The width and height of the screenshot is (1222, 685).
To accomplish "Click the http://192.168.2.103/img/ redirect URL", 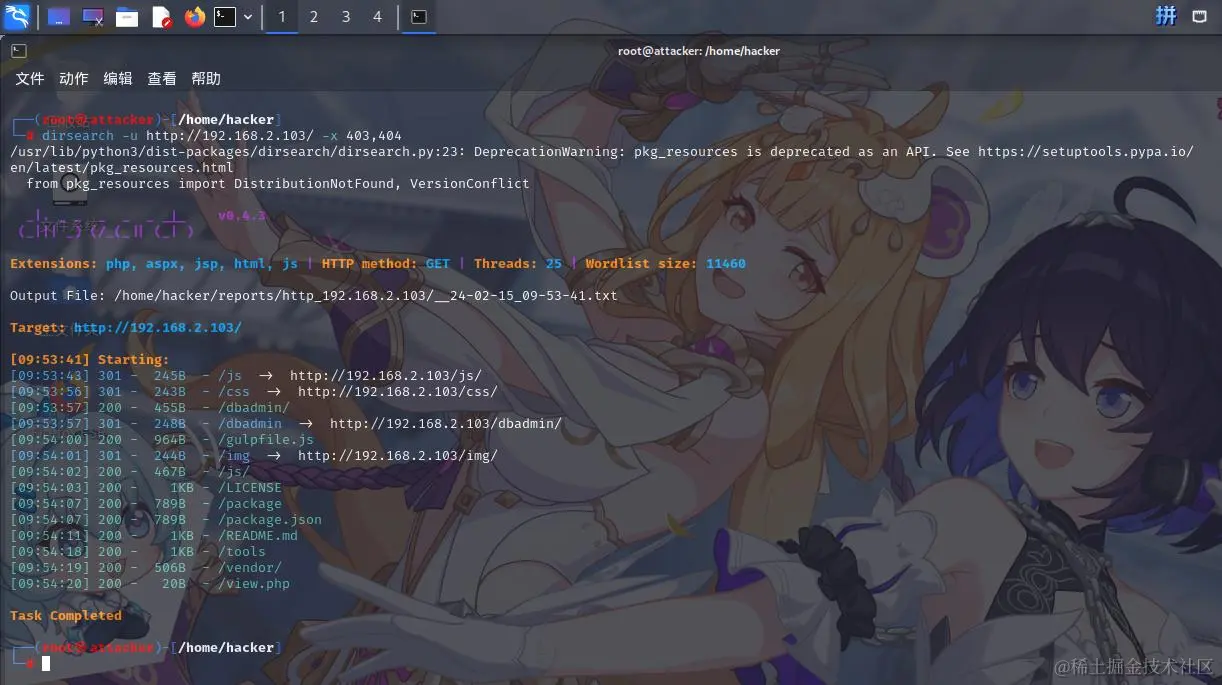I will [x=397, y=456].
